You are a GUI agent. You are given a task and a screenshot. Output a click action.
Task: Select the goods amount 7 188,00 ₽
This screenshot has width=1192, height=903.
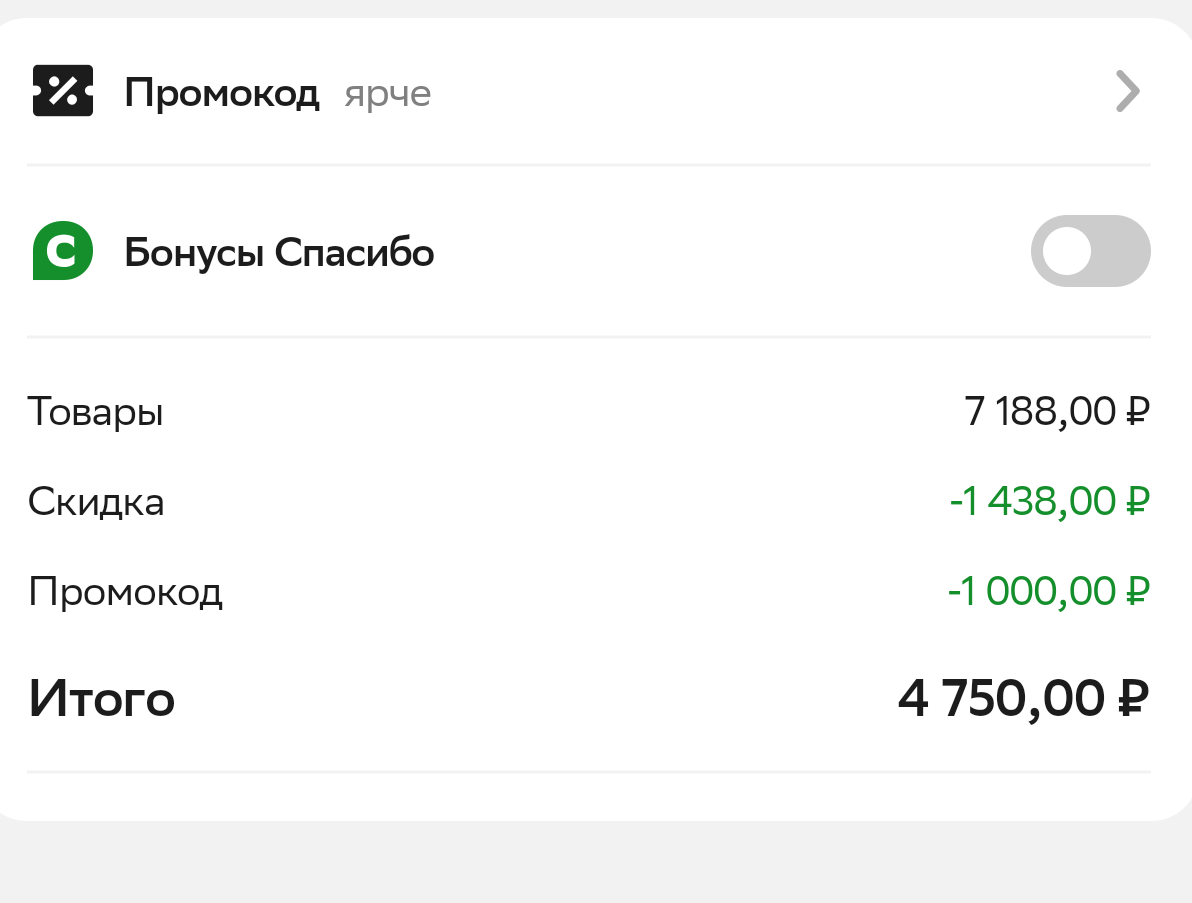tap(1057, 411)
